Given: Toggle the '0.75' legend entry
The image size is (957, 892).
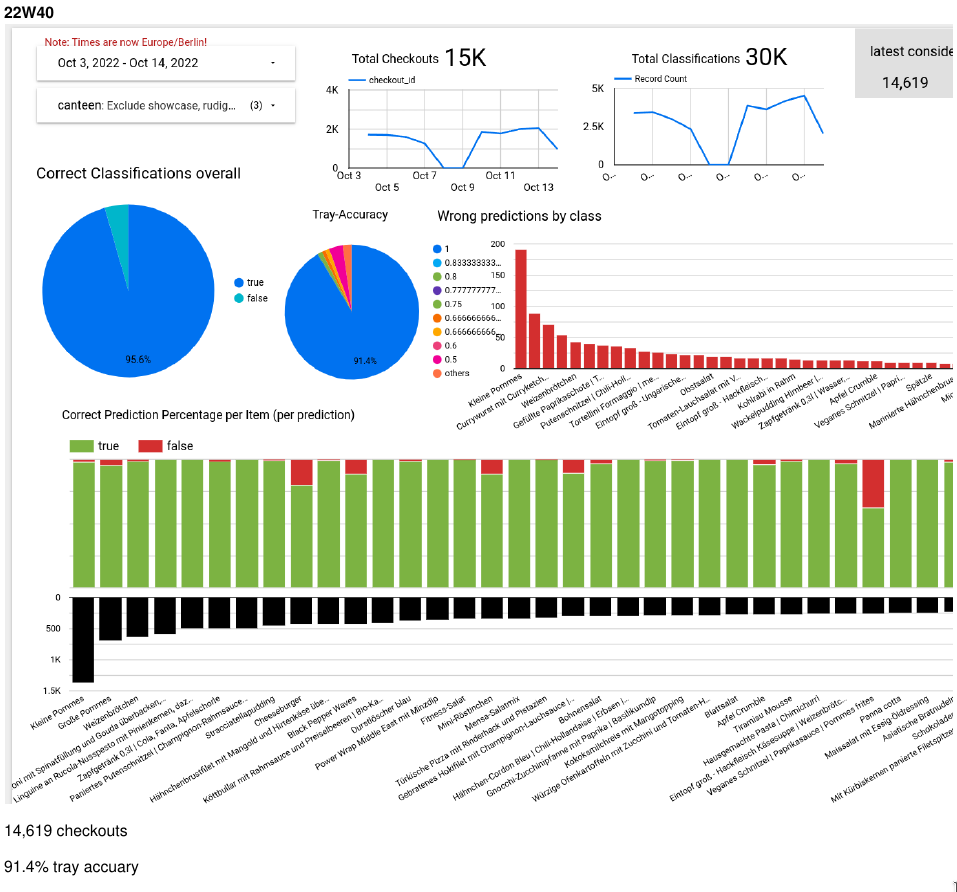Looking at the screenshot, I should [436, 303].
